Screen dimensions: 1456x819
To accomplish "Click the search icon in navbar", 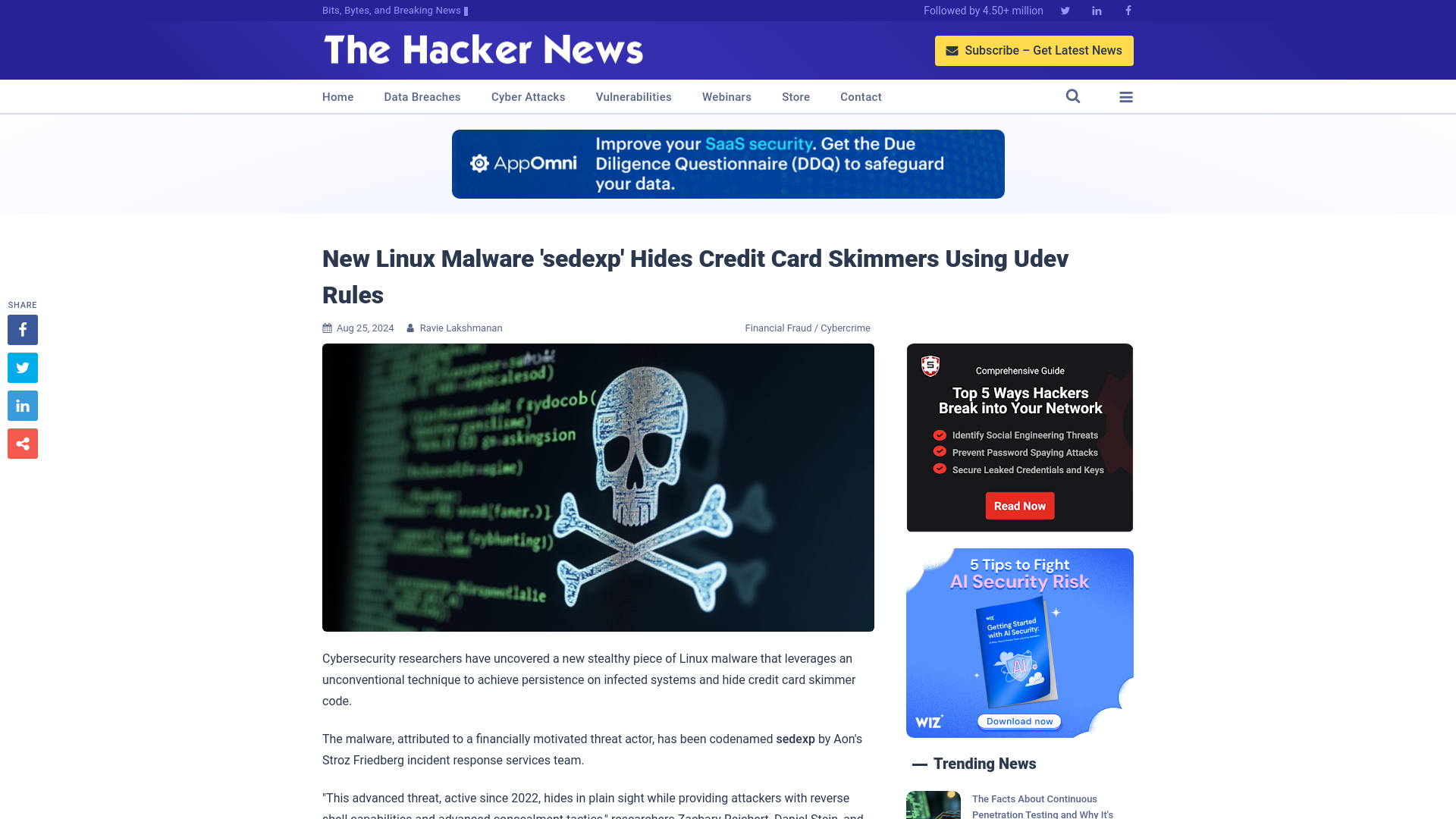I will [1073, 96].
